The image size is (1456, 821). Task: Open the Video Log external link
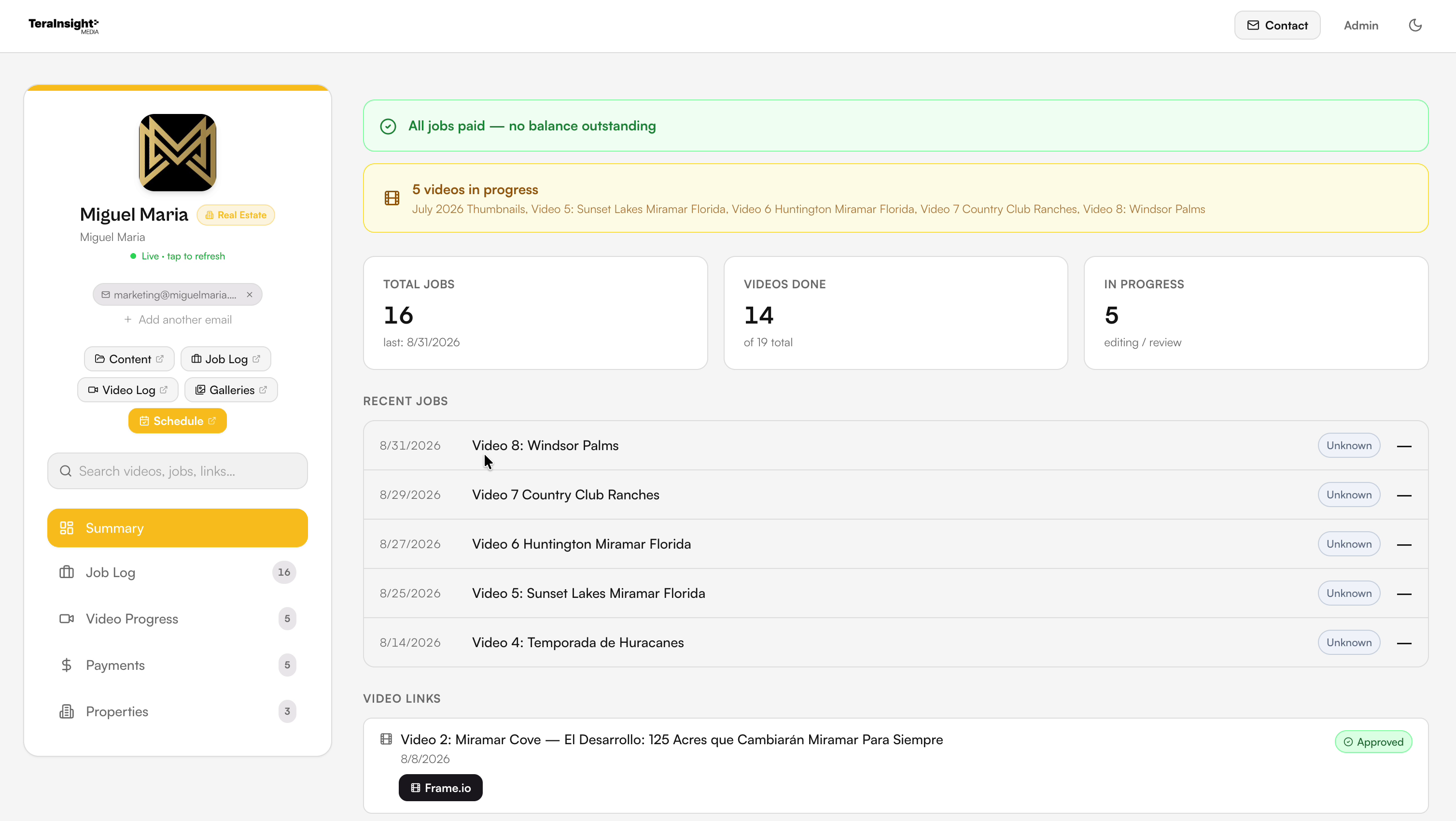coord(128,390)
